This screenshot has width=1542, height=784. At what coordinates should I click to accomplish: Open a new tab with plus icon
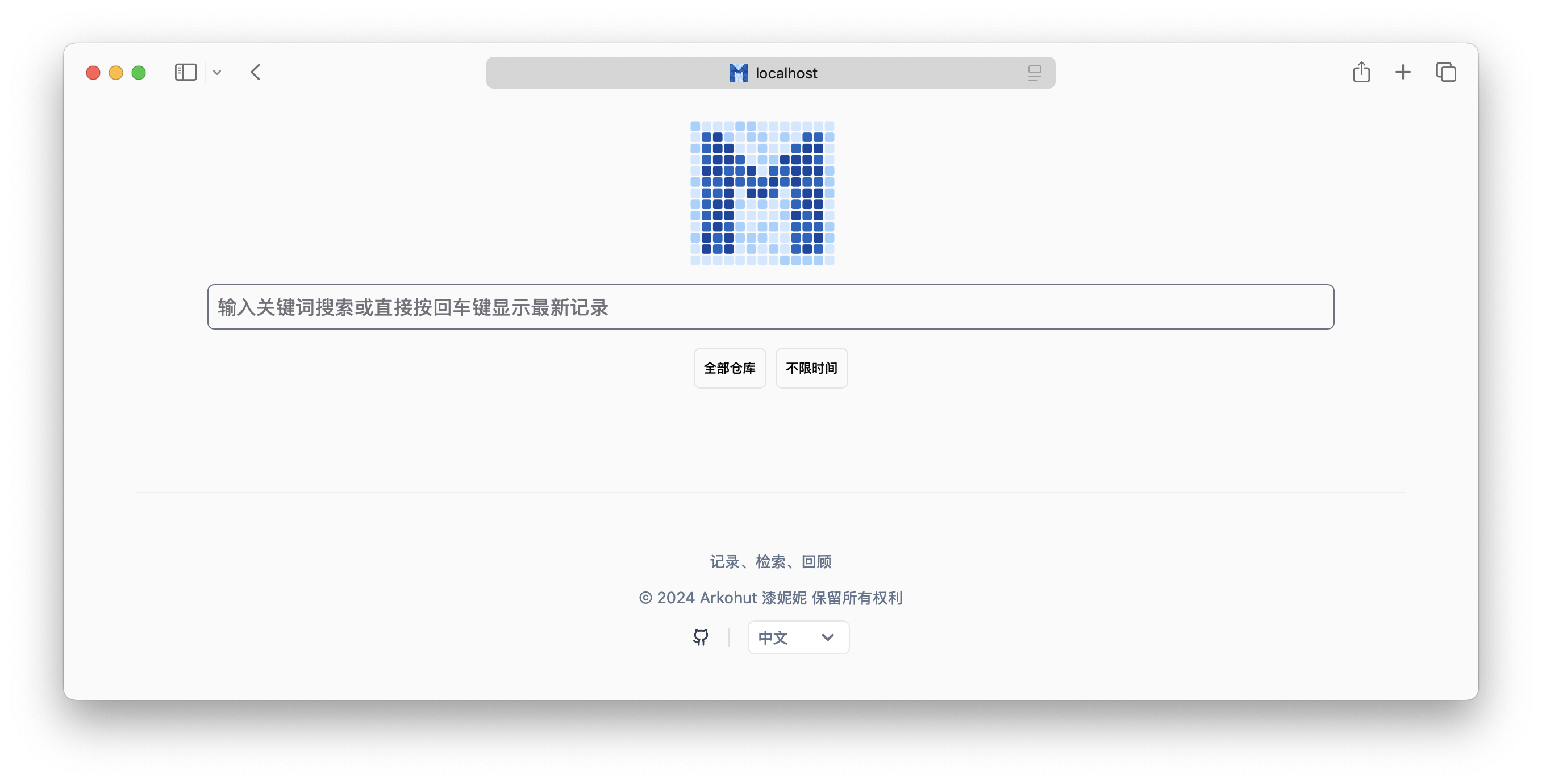coord(1403,72)
